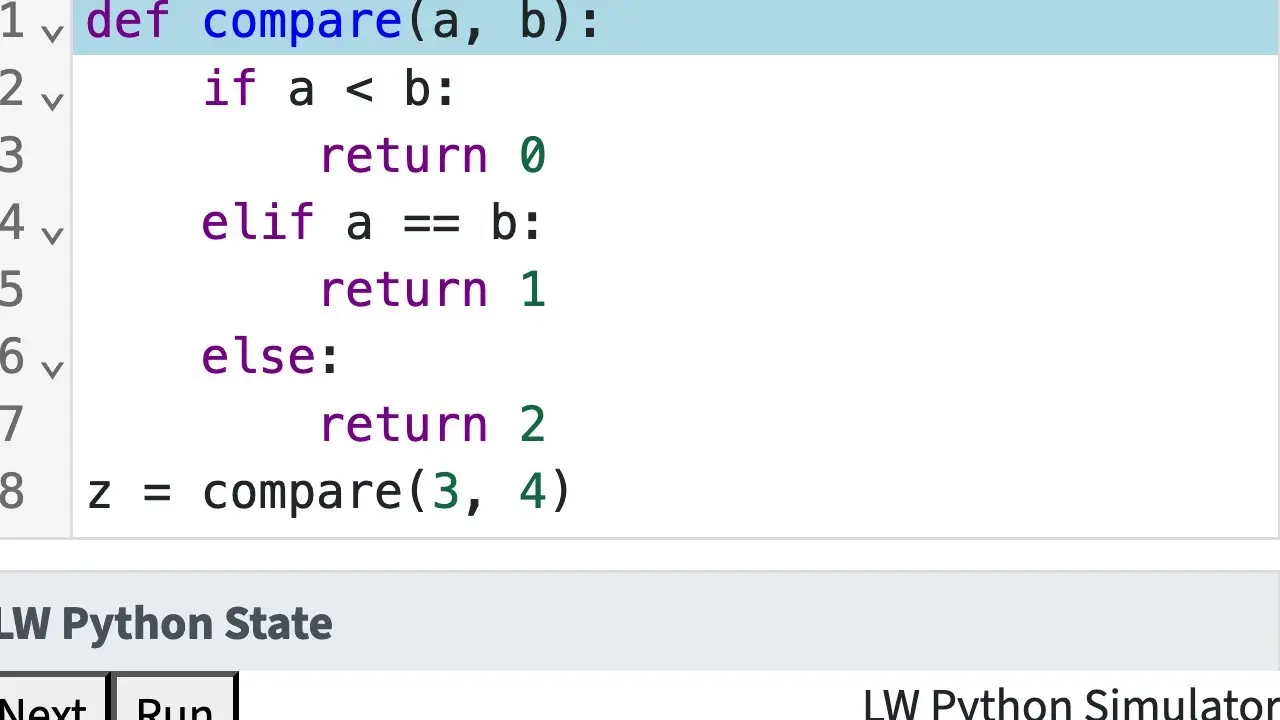Click line number 5 in the gutter
This screenshot has height=720, width=1280.
click(x=12, y=290)
